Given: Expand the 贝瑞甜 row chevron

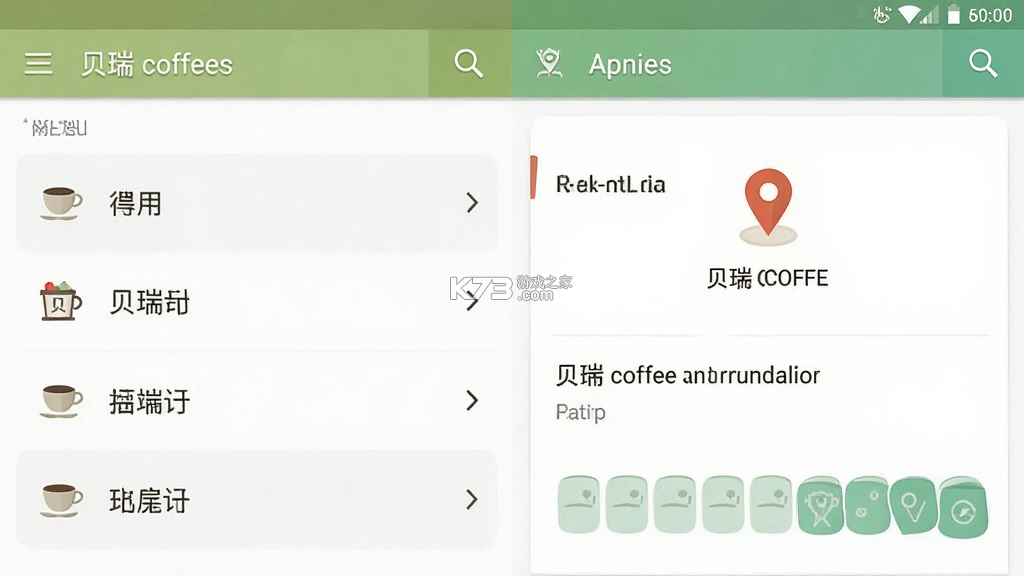Looking at the screenshot, I should coord(472,301).
